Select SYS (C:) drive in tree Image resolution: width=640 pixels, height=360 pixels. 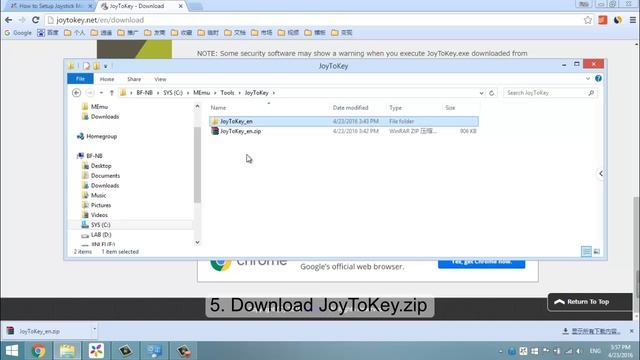(101, 225)
